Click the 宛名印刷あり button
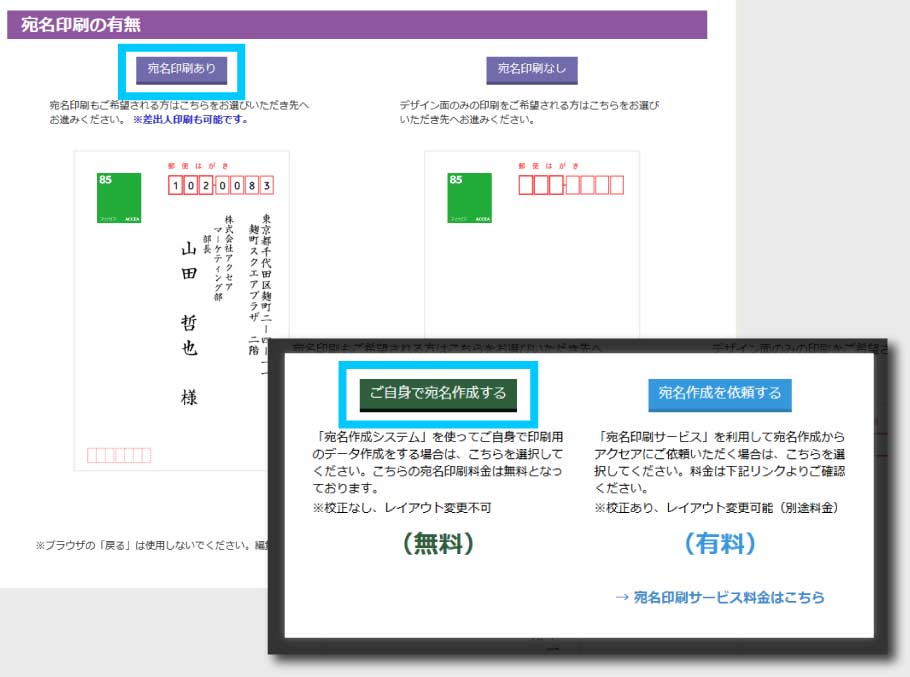 (x=181, y=69)
